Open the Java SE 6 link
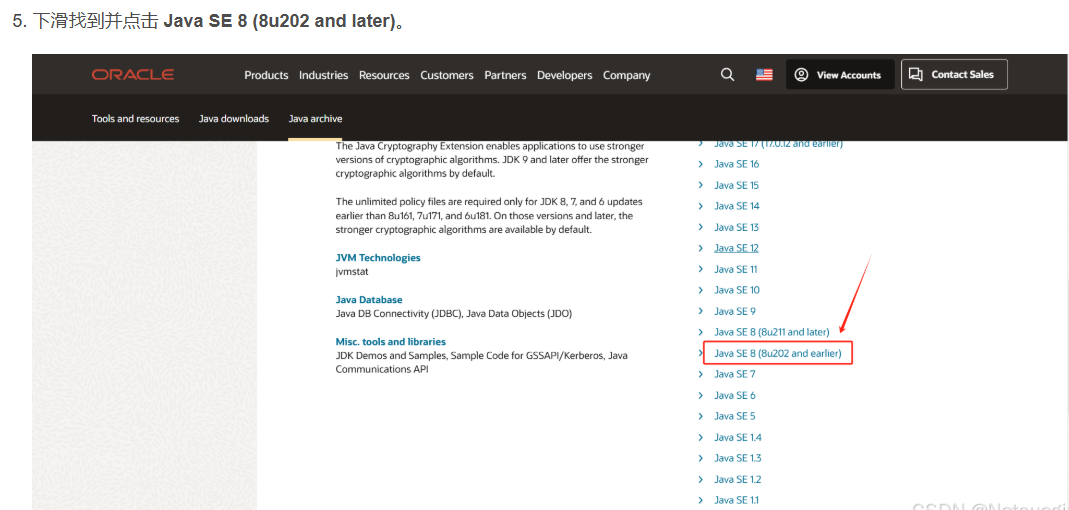 pos(735,395)
